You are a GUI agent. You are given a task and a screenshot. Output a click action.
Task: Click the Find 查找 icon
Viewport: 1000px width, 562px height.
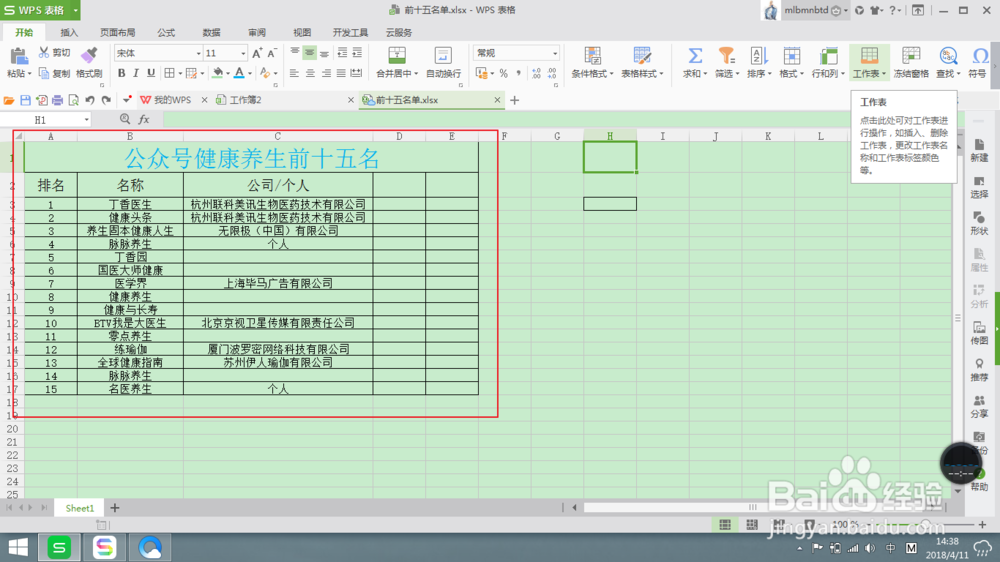pos(948,56)
